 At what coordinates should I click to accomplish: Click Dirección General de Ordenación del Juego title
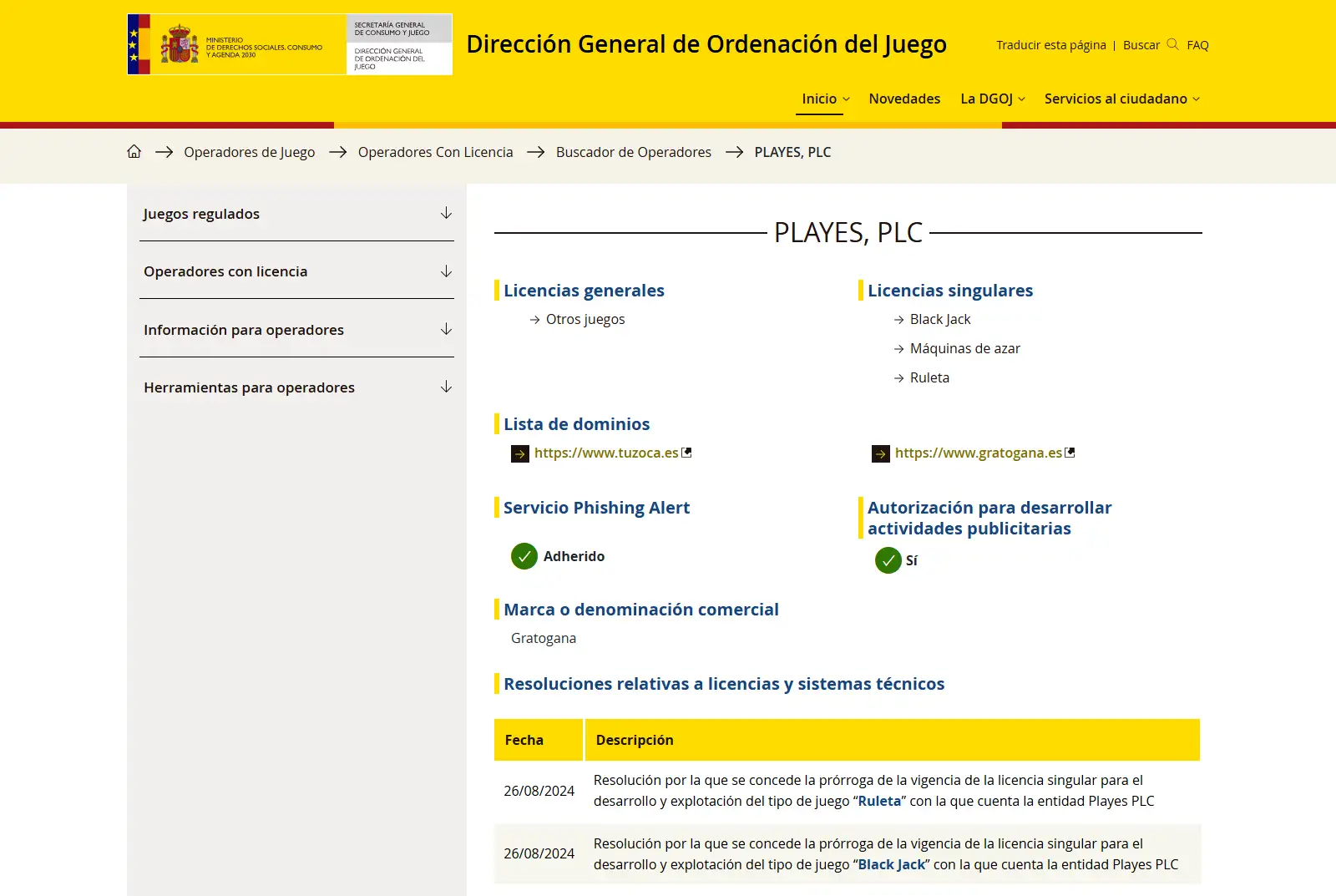[706, 44]
